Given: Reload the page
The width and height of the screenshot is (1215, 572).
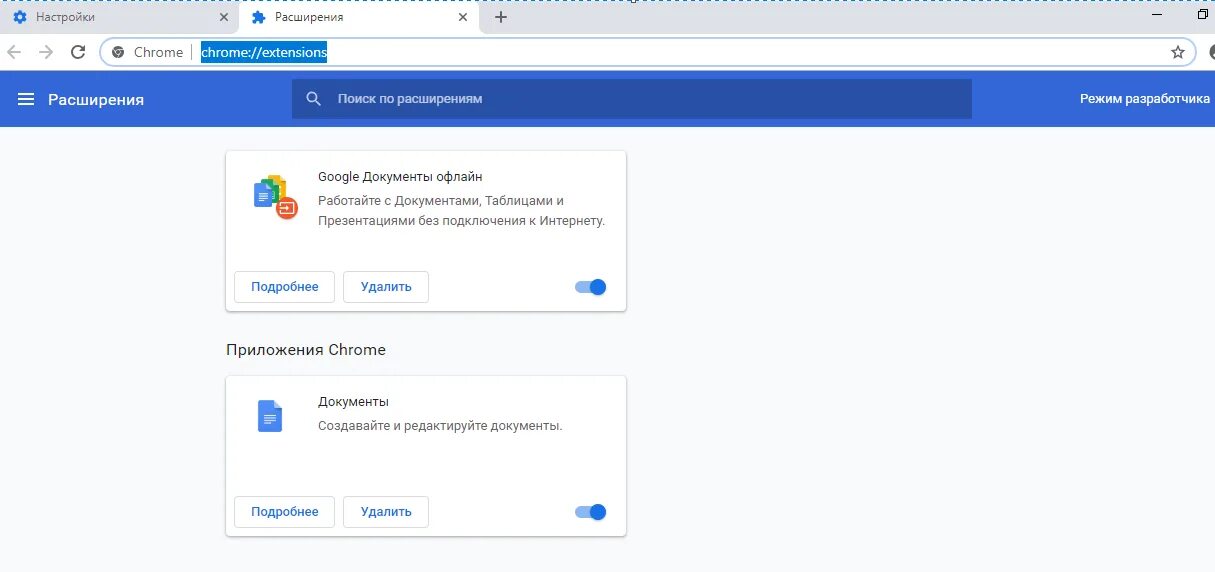Looking at the screenshot, I should click(x=78, y=52).
